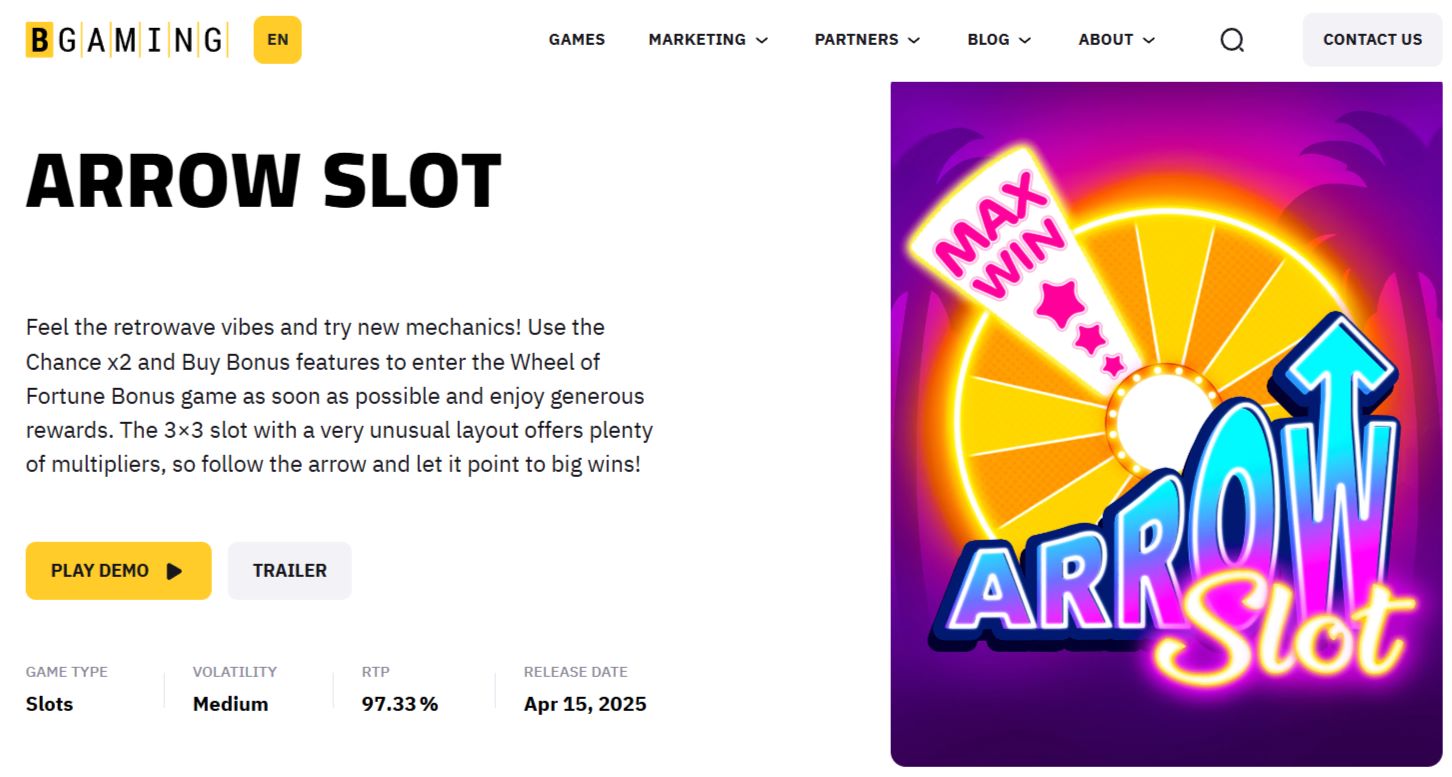Open the game Trailer
This screenshot has width=1452, height=777.
[289, 570]
